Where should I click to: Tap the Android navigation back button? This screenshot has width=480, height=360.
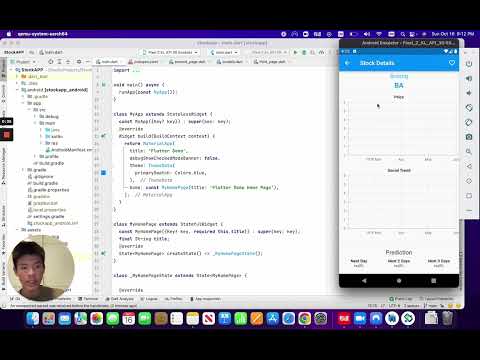click(364, 281)
